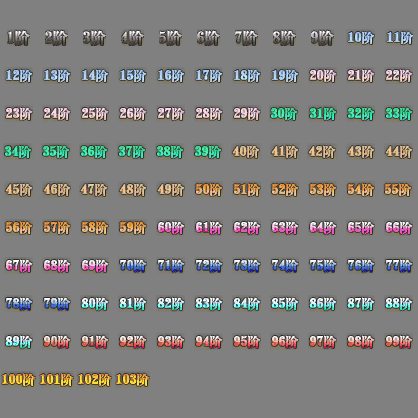
Task: Click the magenta 60阶 label
Action: point(170,228)
